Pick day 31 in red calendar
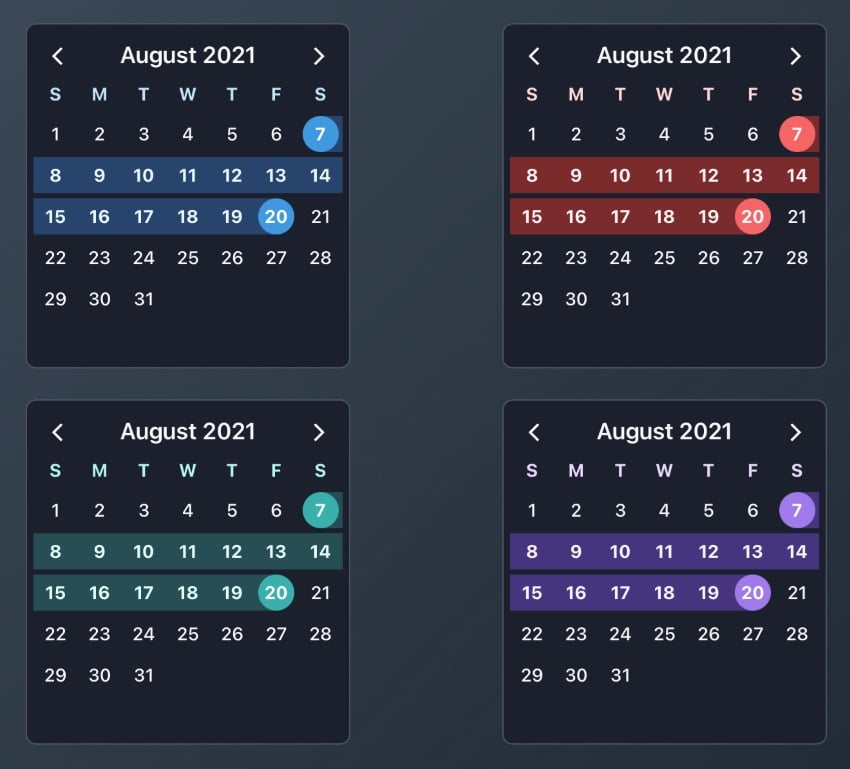850x769 pixels. click(x=620, y=299)
